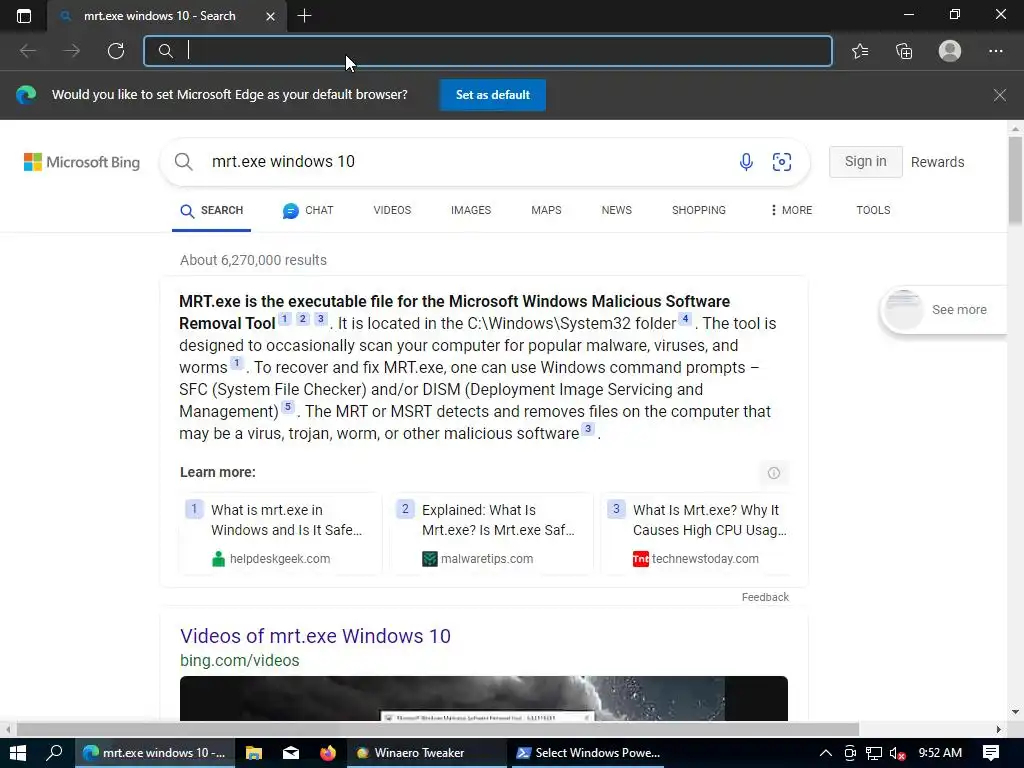Switch to the Winaero Tweaker window

[x=427, y=753]
